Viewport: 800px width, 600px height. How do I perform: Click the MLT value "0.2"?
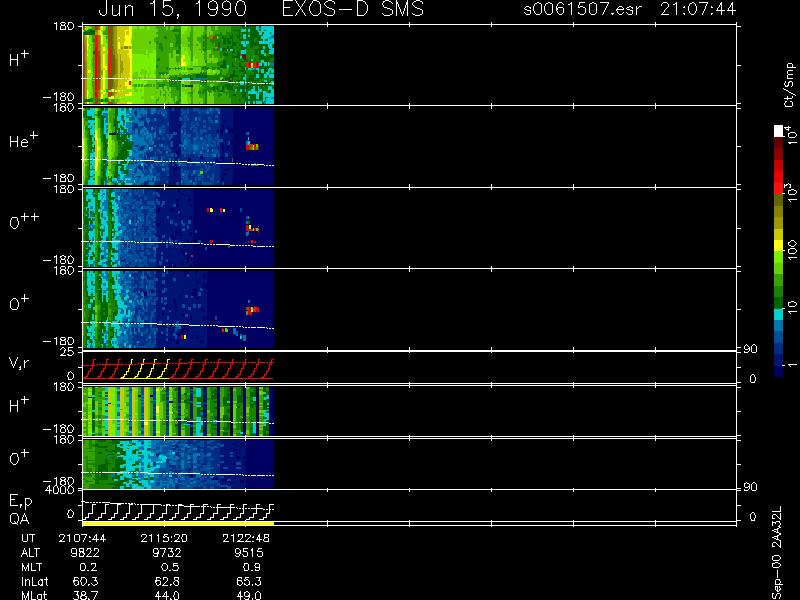[88, 567]
